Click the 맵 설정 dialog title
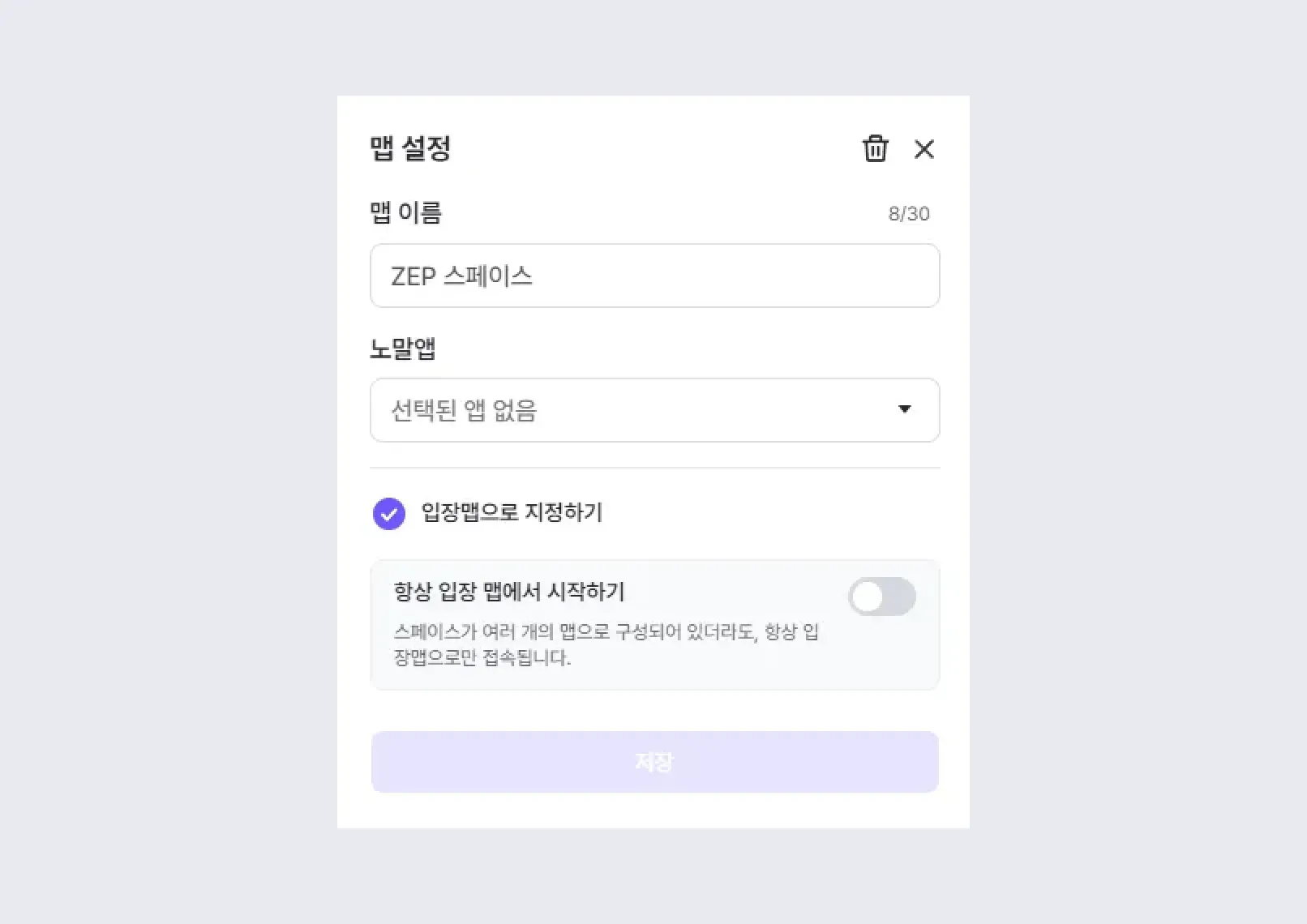The width and height of the screenshot is (1307, 924). (x=410, y=148)
